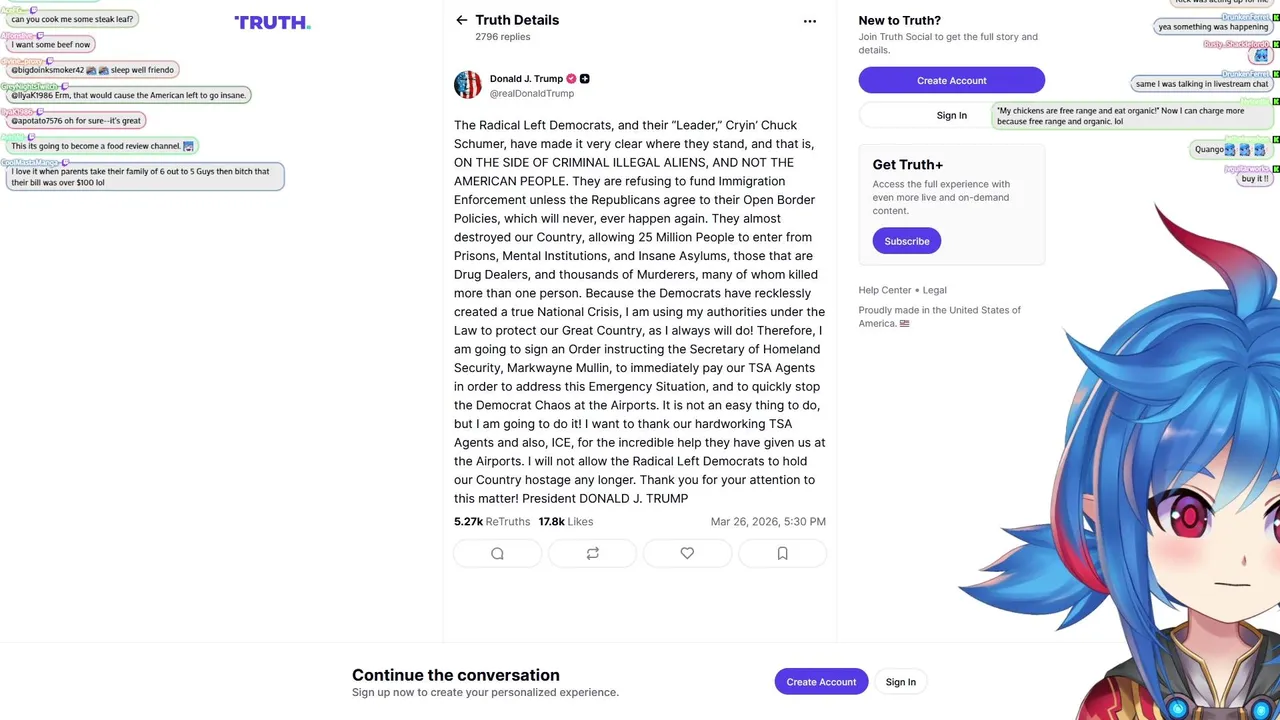
Task: Open the three-dot more options menu
Action: (809, 21)
